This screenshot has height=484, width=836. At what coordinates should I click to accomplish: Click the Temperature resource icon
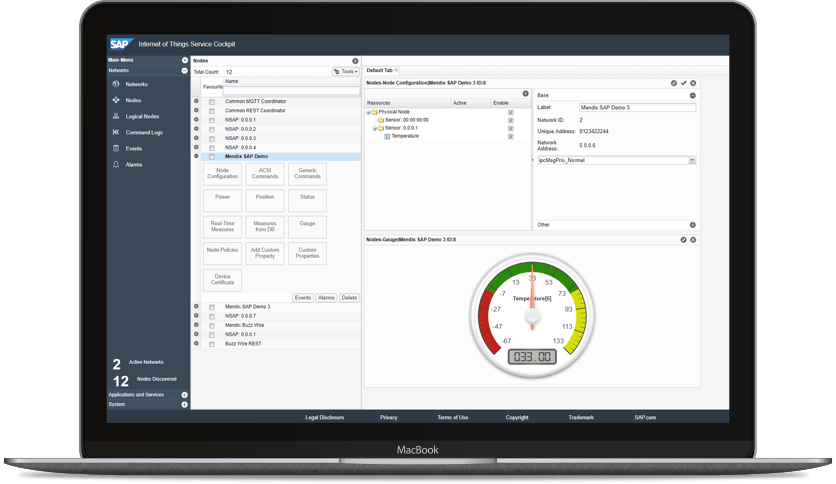pyautogui.click(x=388, y=136)
